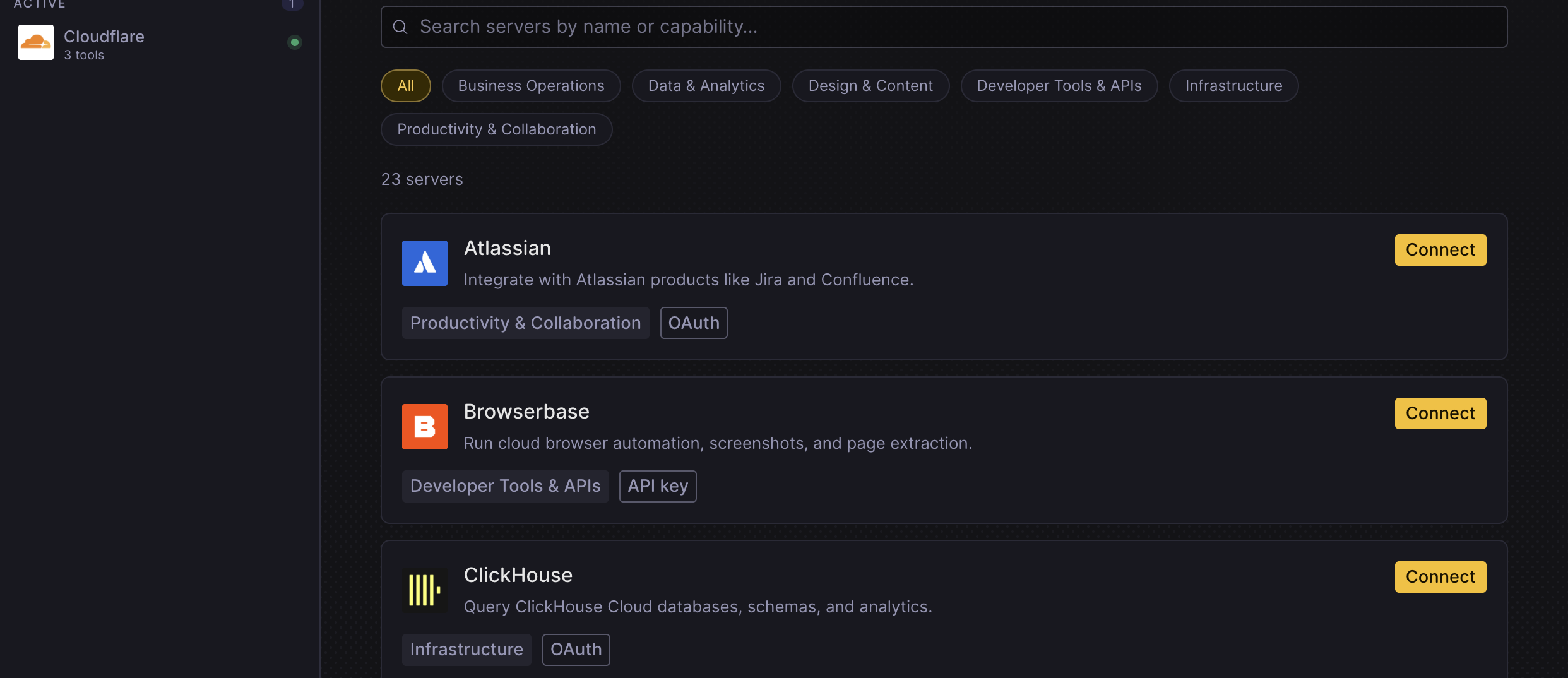This screenshot has width=1568, height=678.
Task: Focus the server search input field
Action: 944,27
